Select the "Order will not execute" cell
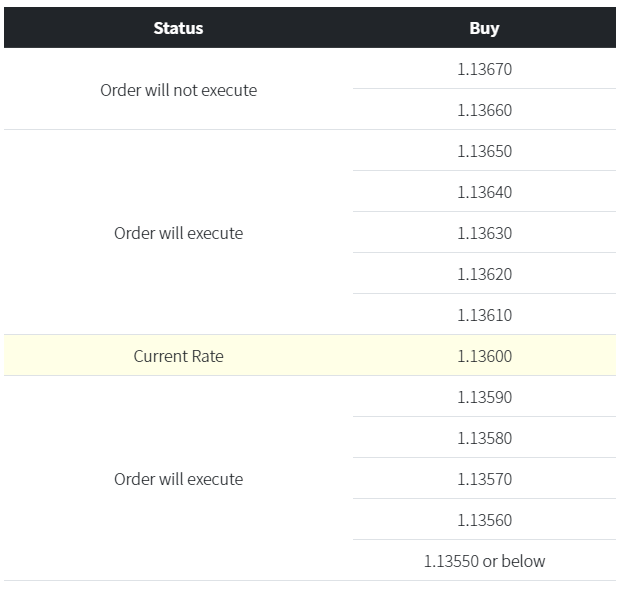 click(178, 90)
